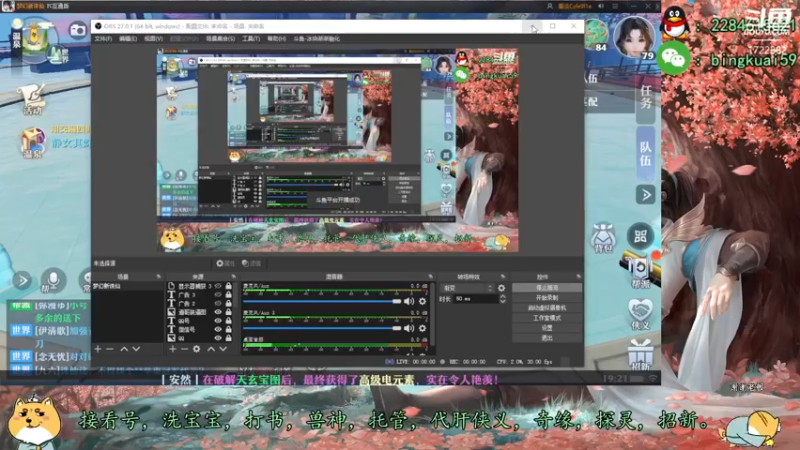Open the game scan-code icon beside 背包

coord(640,236)
